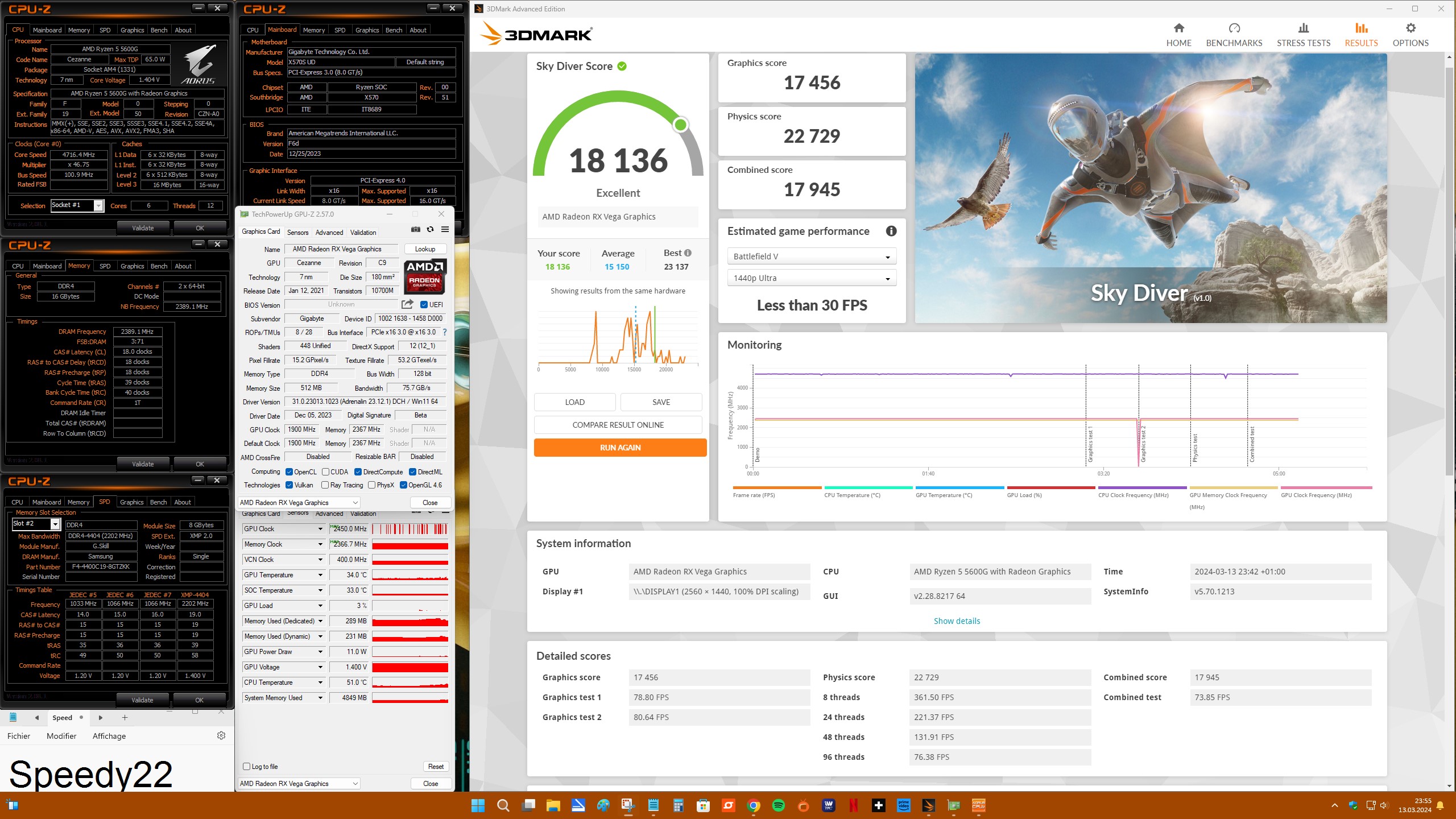Switch to GPU-Z taskbar icon
Screen dimensions: 1456x819
click(x=954, y=805)
